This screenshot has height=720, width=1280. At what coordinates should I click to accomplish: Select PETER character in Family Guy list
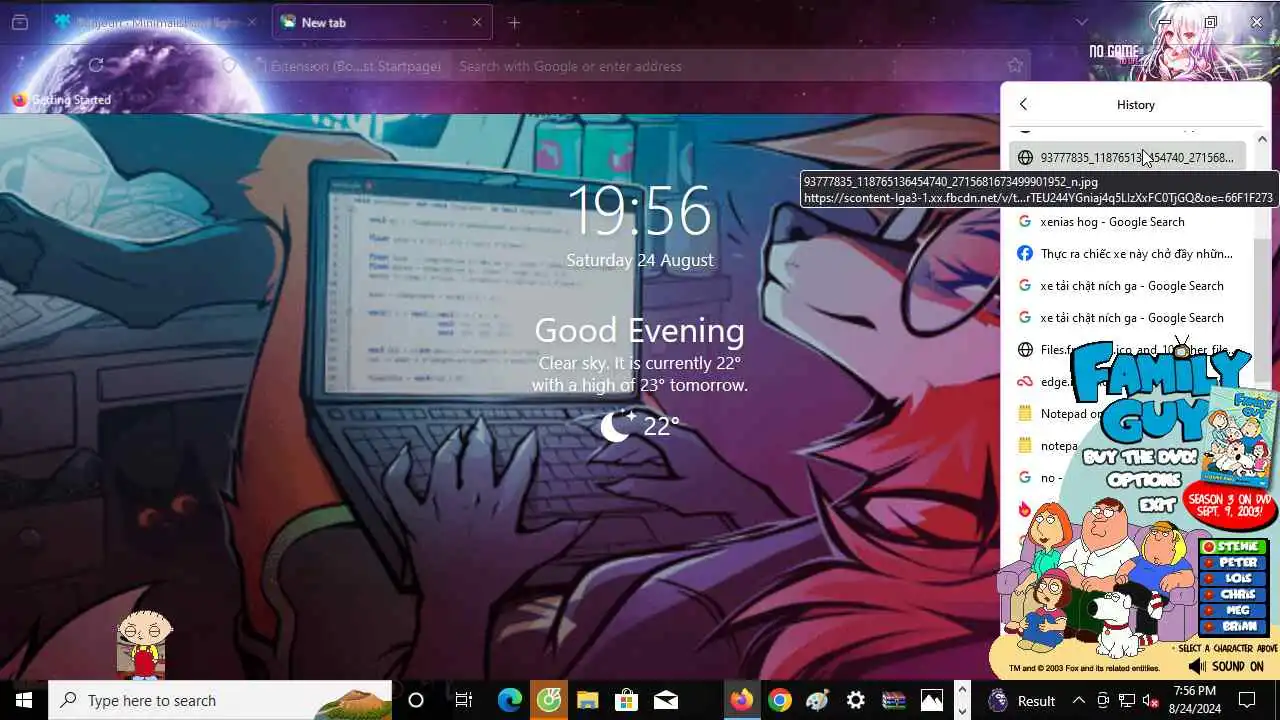1235,563
